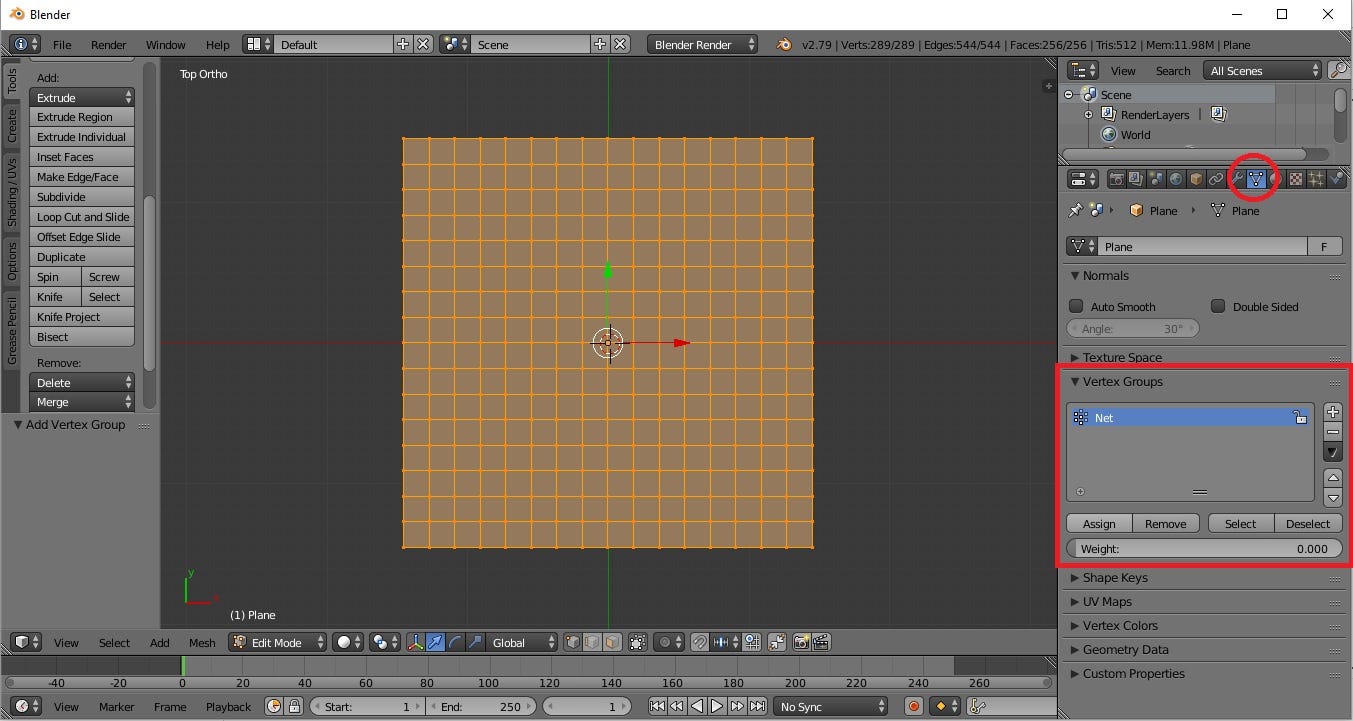Toggle the snap magnet icon in the header

[697, 642]
